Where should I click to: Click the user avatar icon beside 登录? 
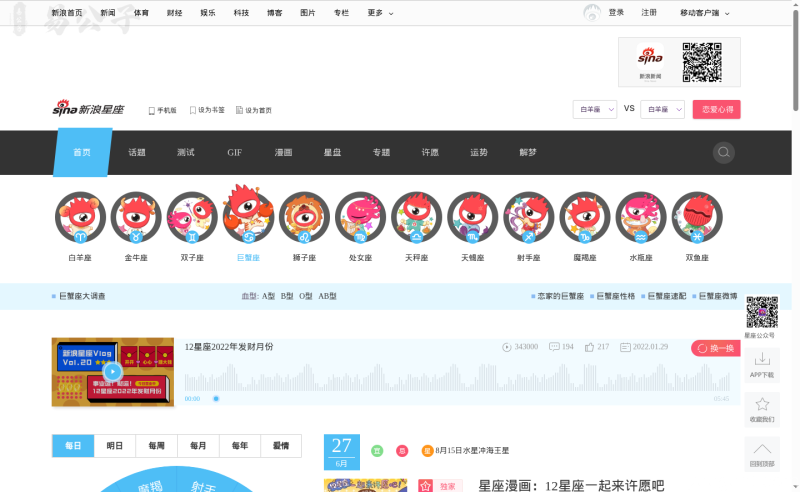tap(592, 12)
